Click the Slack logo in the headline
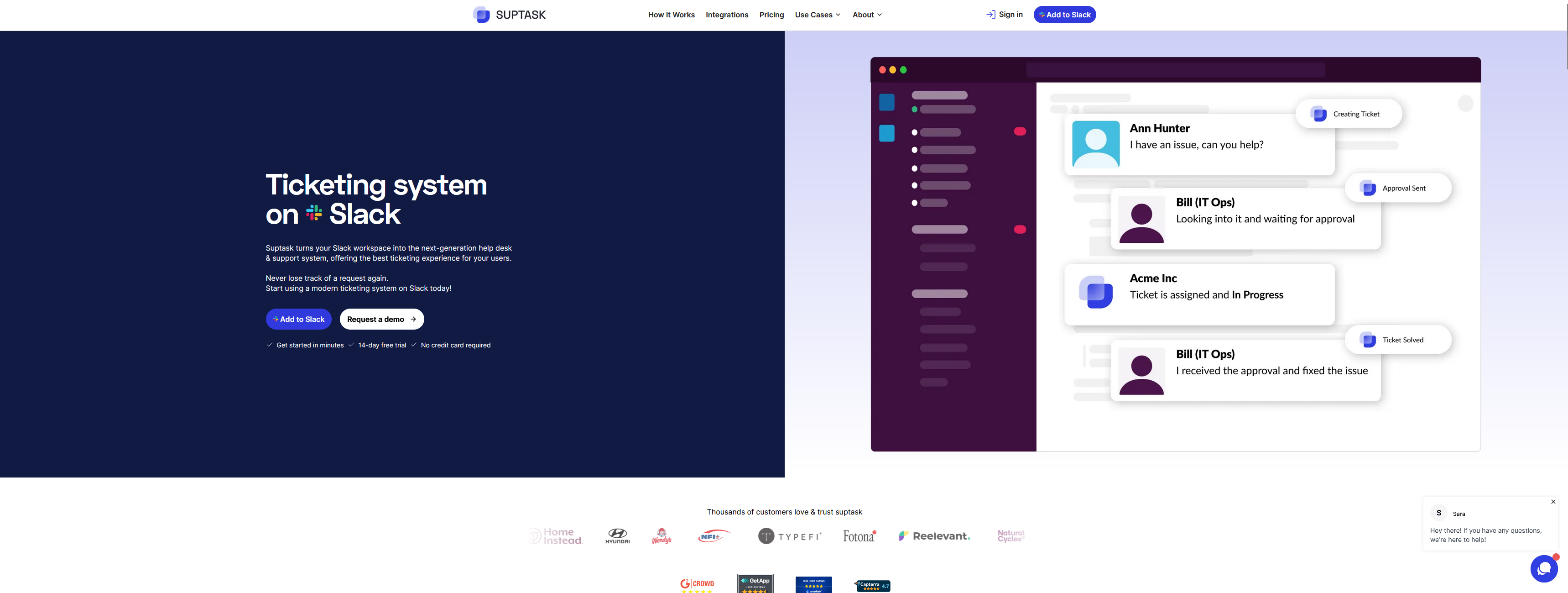The width and height of the screenshot is (1568, 593). pos(314,213)
